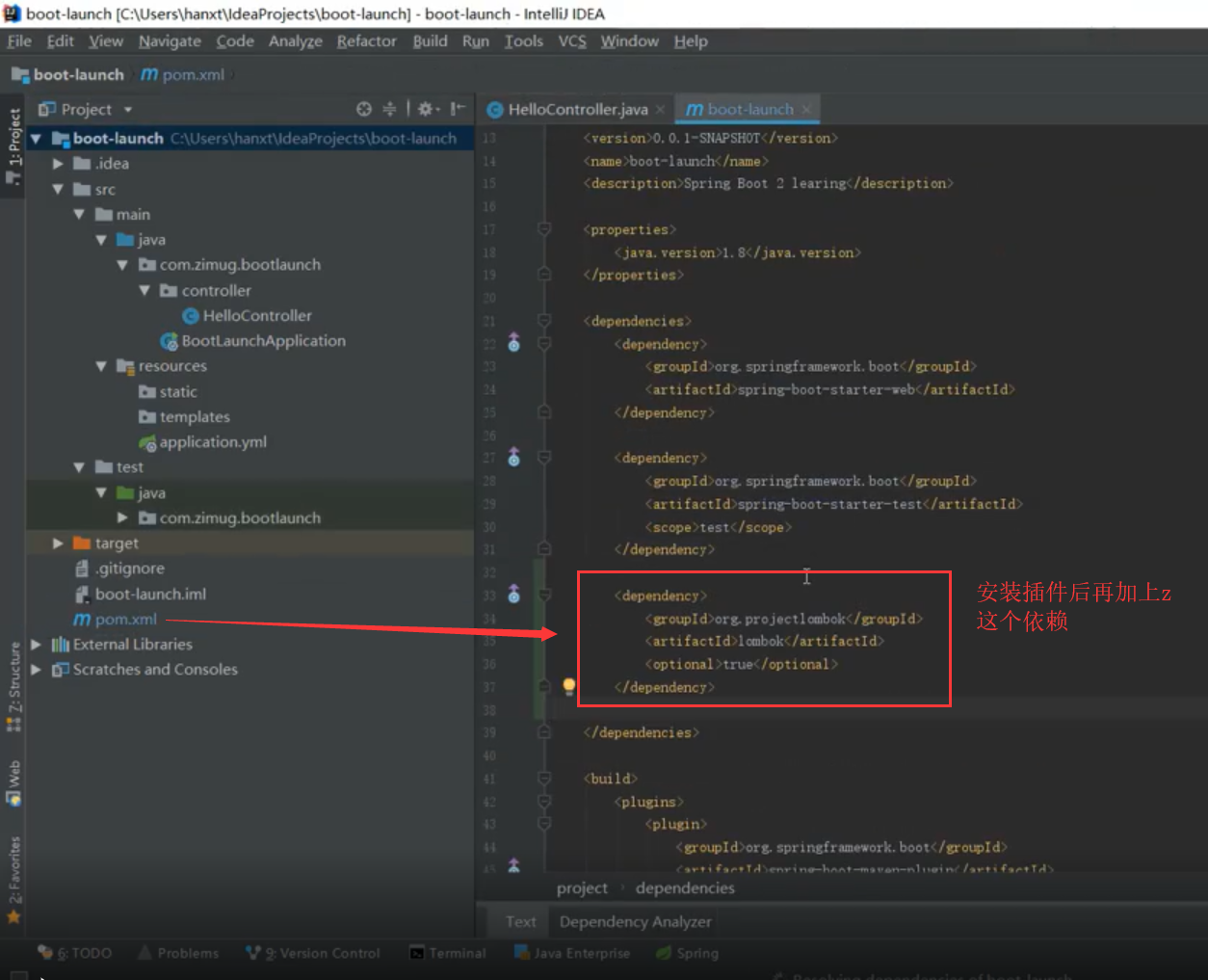Open the Build menu
1208x980 pixels.
(x=430, y=41)
